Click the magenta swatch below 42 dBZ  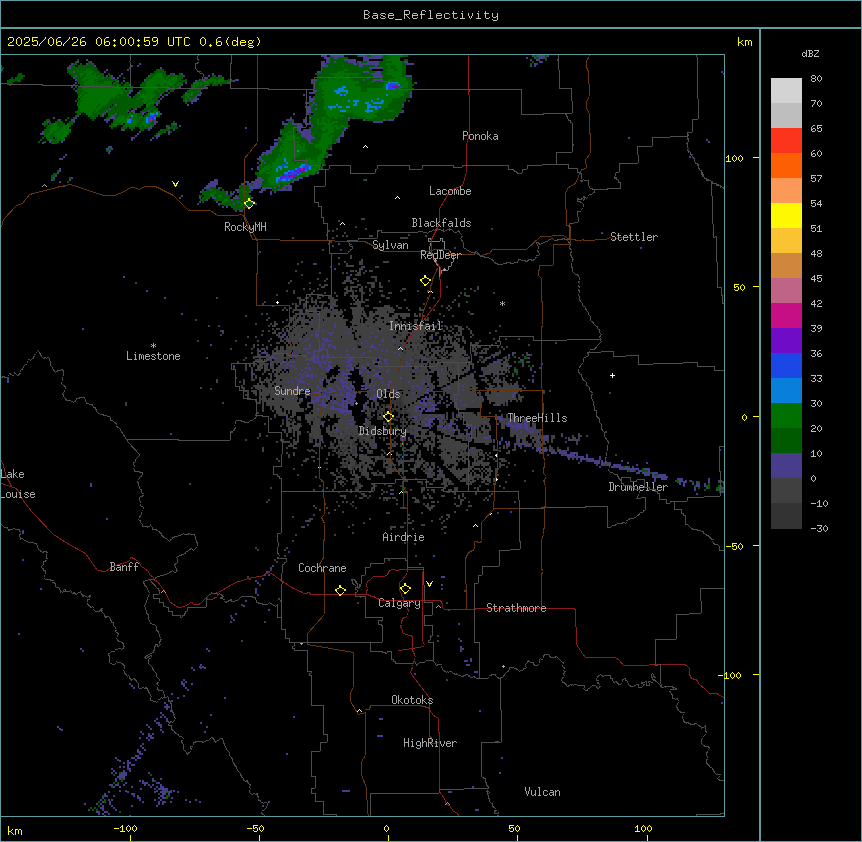786,315
